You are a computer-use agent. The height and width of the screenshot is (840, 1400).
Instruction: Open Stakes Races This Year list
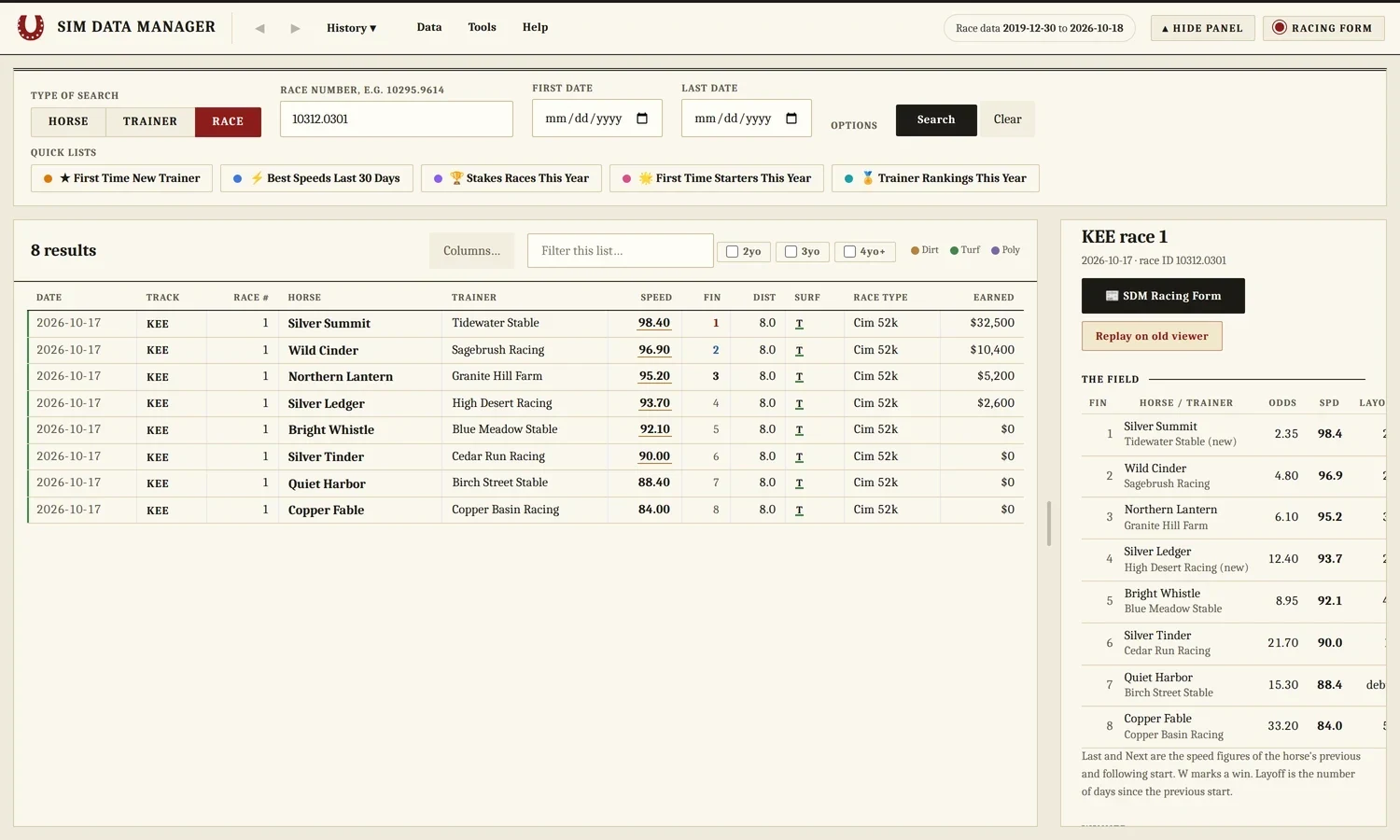pyautogui.click(x=511, y=178)
